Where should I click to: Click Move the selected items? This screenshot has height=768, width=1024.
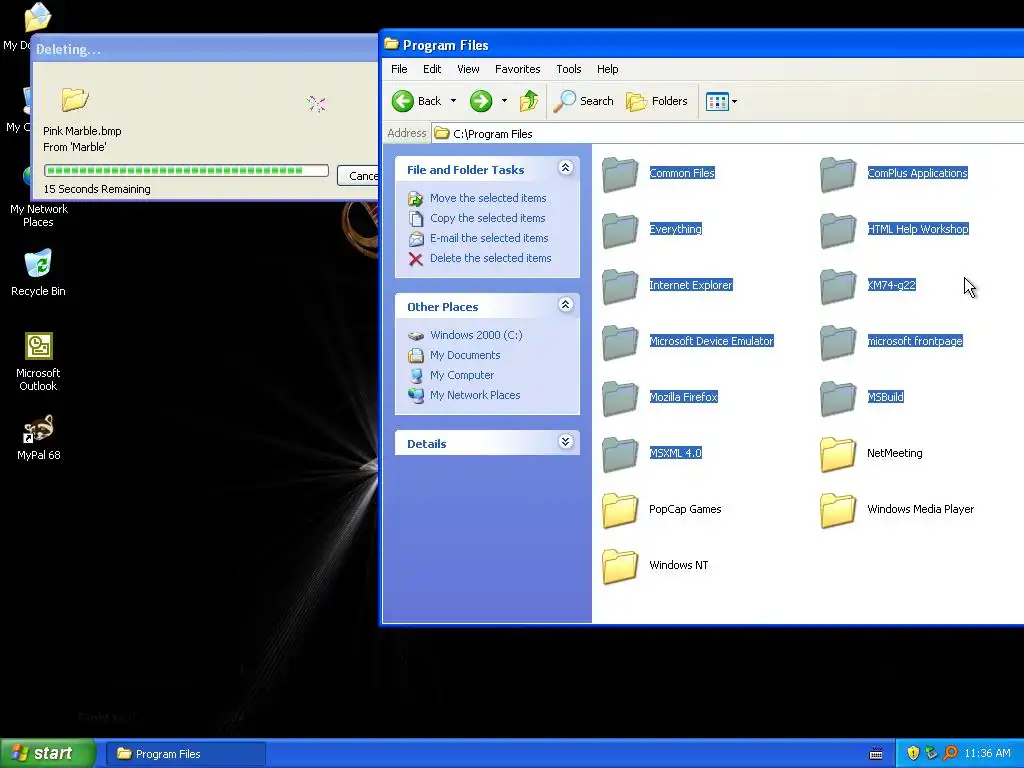(x=488, y=198)
